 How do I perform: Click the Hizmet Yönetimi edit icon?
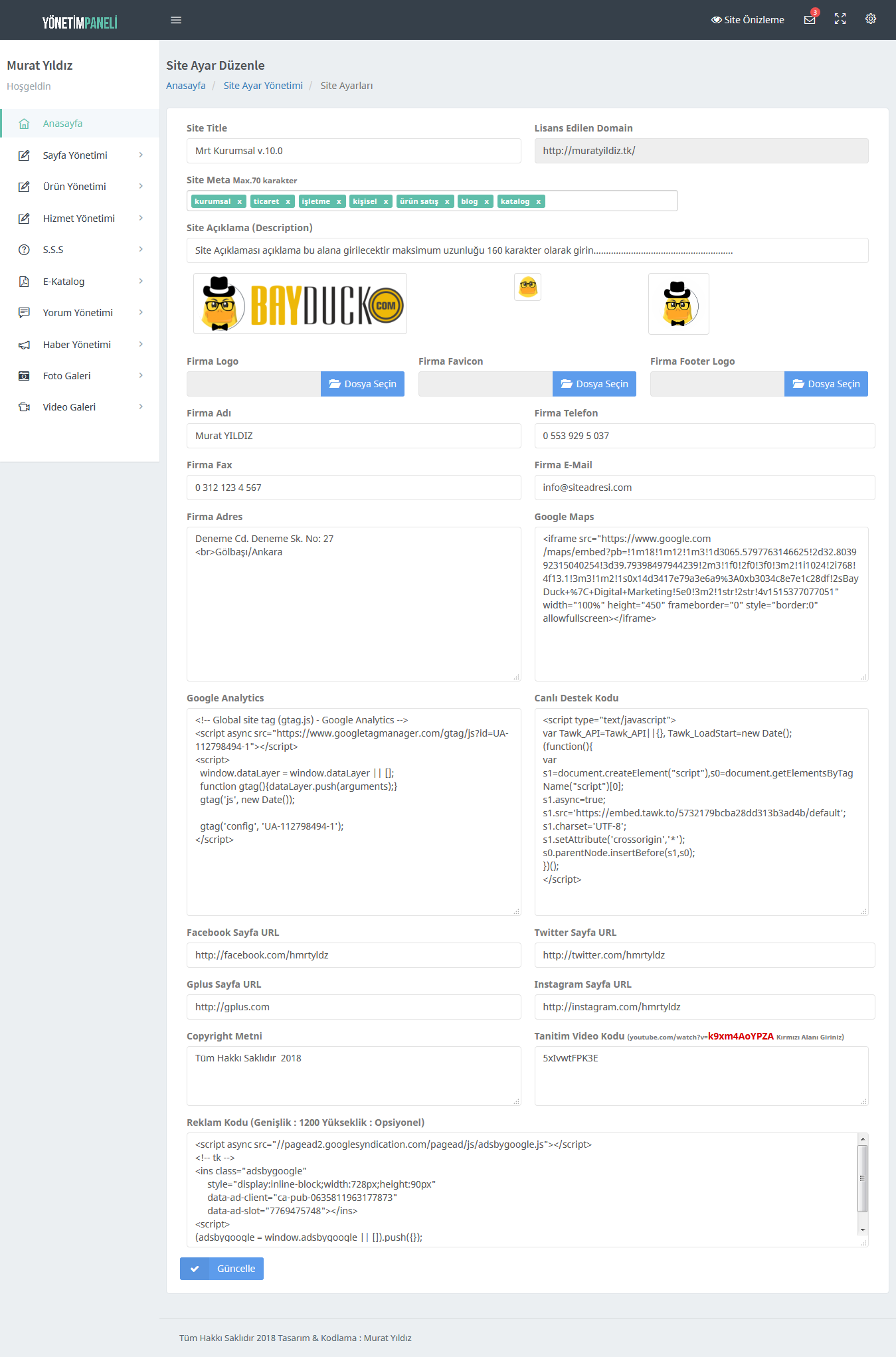tap(24, 219)
